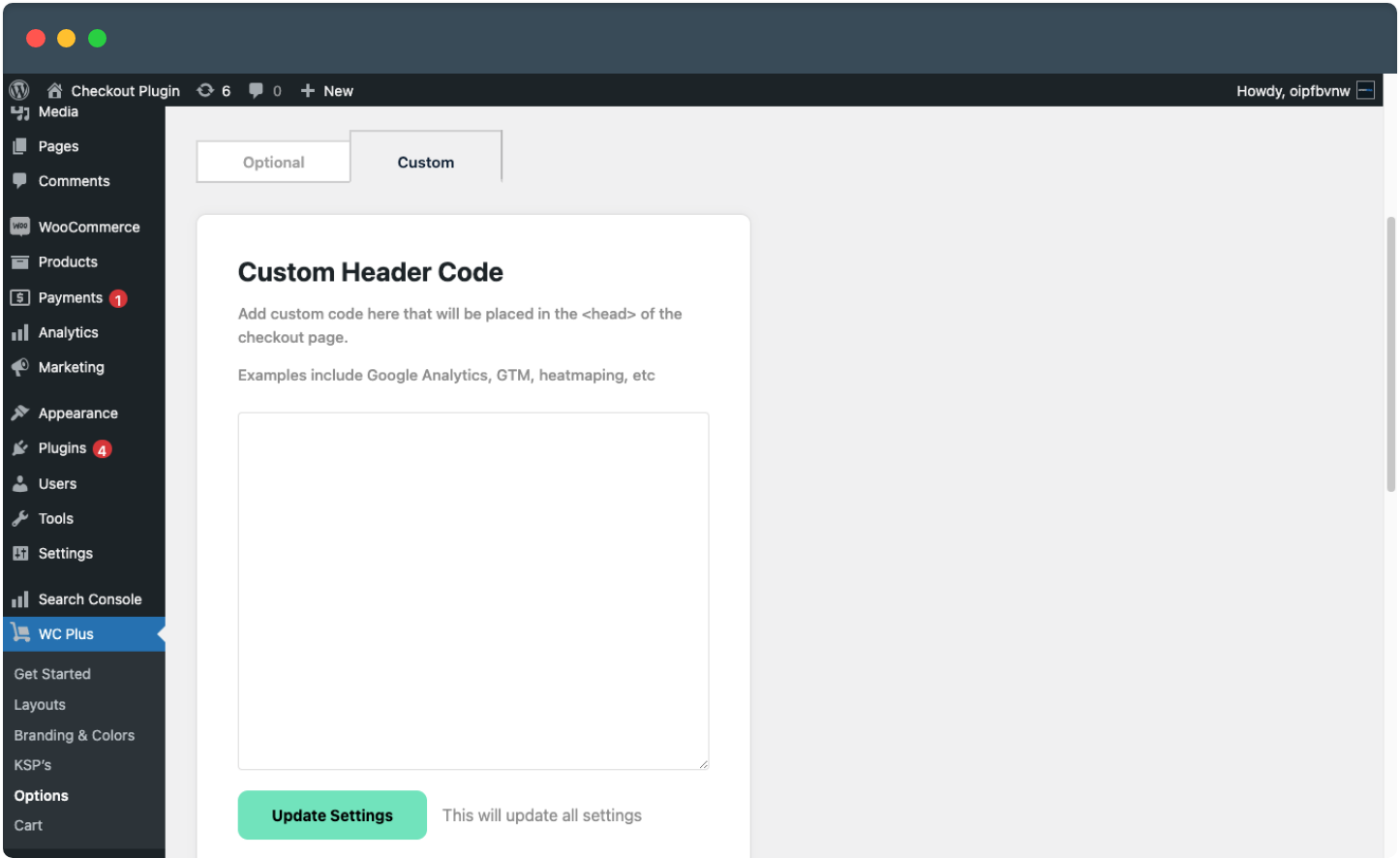Click the home icon beside Checkout Plugin
This screenshot has height=858, width=1400.
(54, 90)
